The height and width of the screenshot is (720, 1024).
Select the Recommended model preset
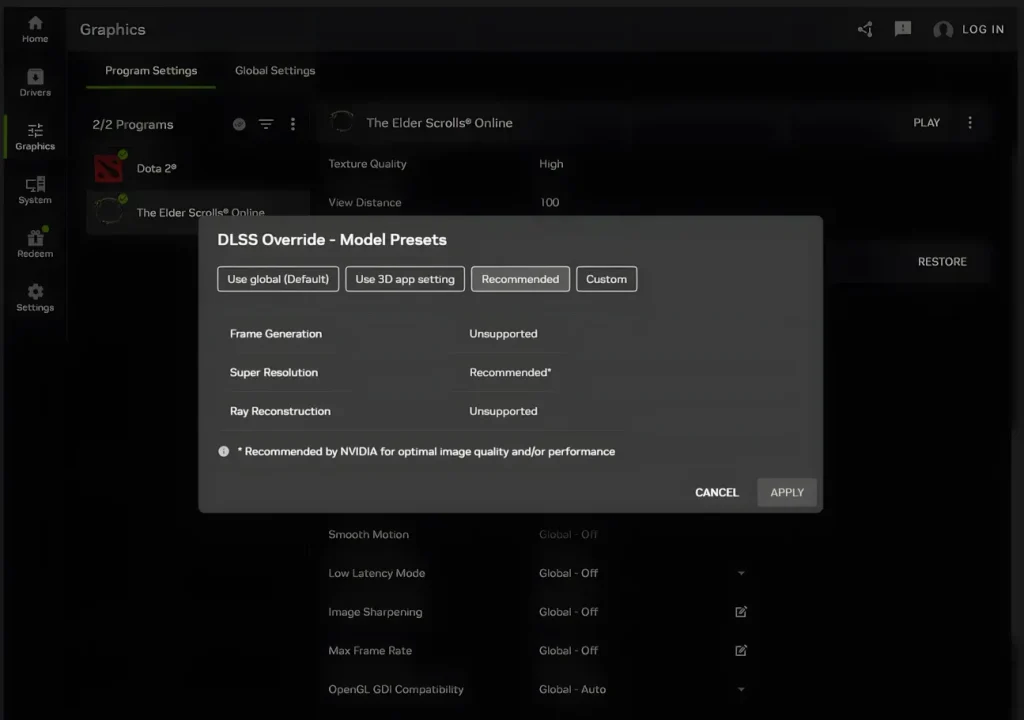click(520, 279)
